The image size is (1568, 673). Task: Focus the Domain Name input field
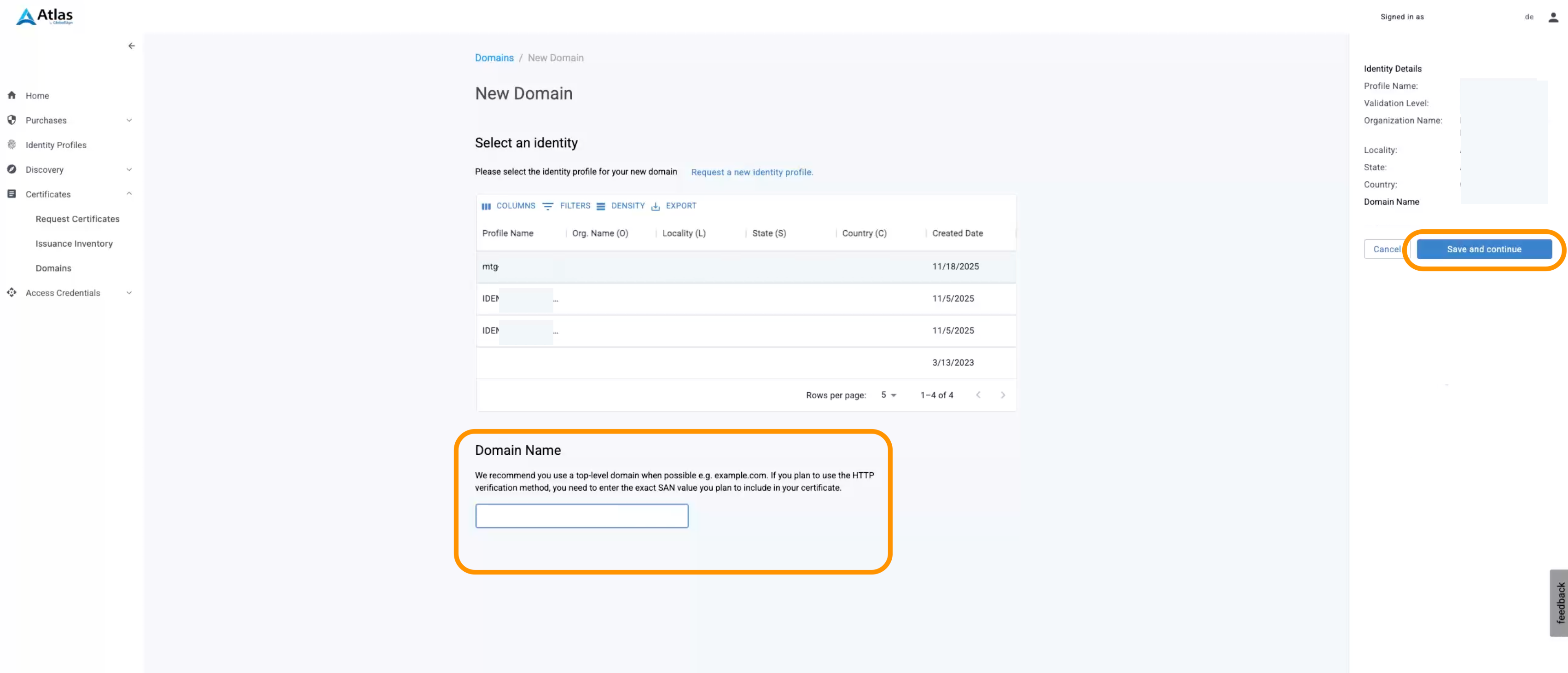click(581, 516)
